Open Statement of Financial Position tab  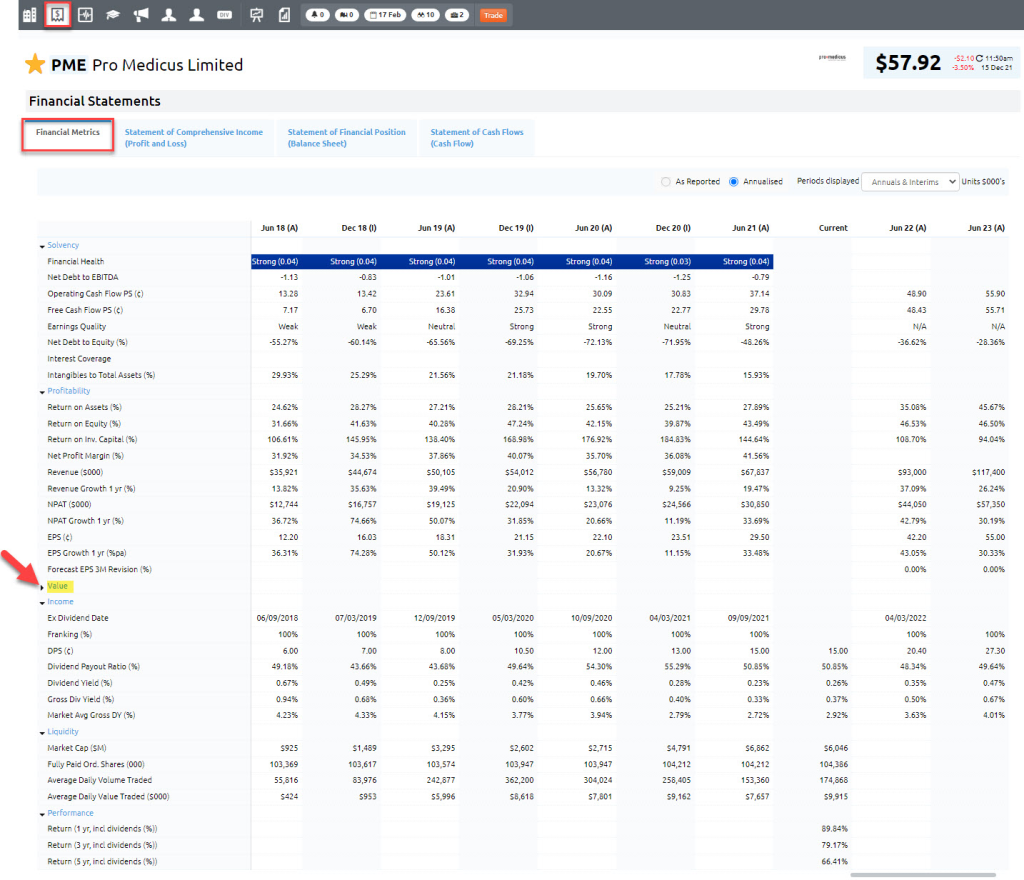pyautogui.click(x=346, y=137)
